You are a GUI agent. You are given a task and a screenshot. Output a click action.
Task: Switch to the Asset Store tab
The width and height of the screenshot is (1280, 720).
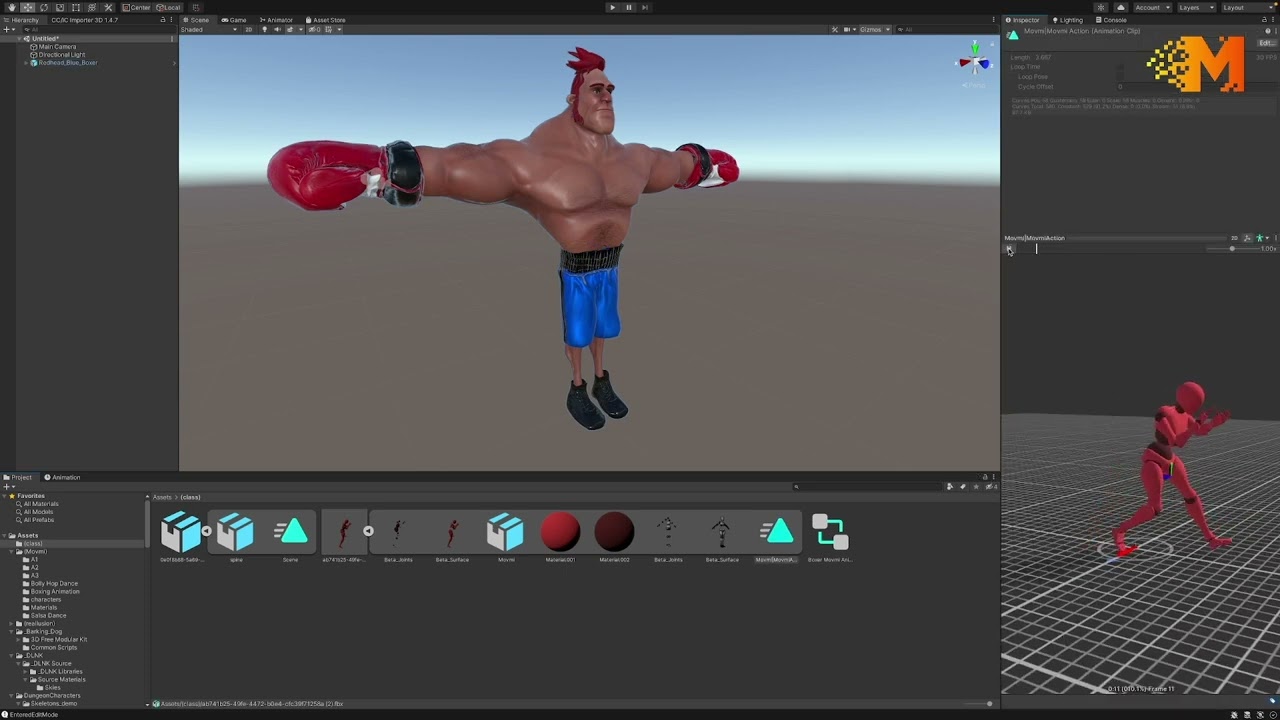(326, 20)
